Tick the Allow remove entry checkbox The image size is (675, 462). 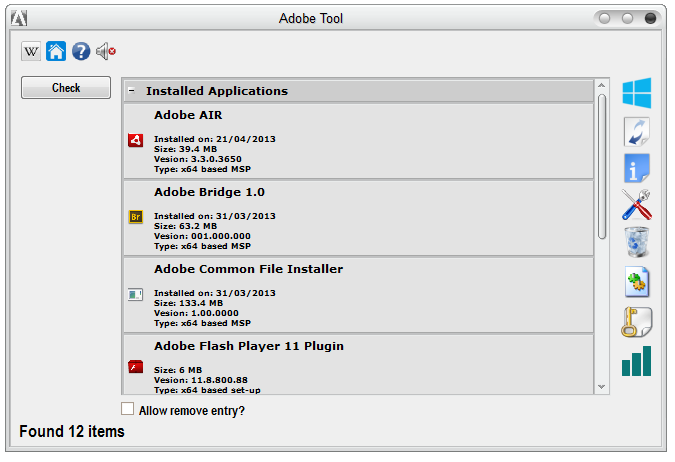click(x=127, y=409)
